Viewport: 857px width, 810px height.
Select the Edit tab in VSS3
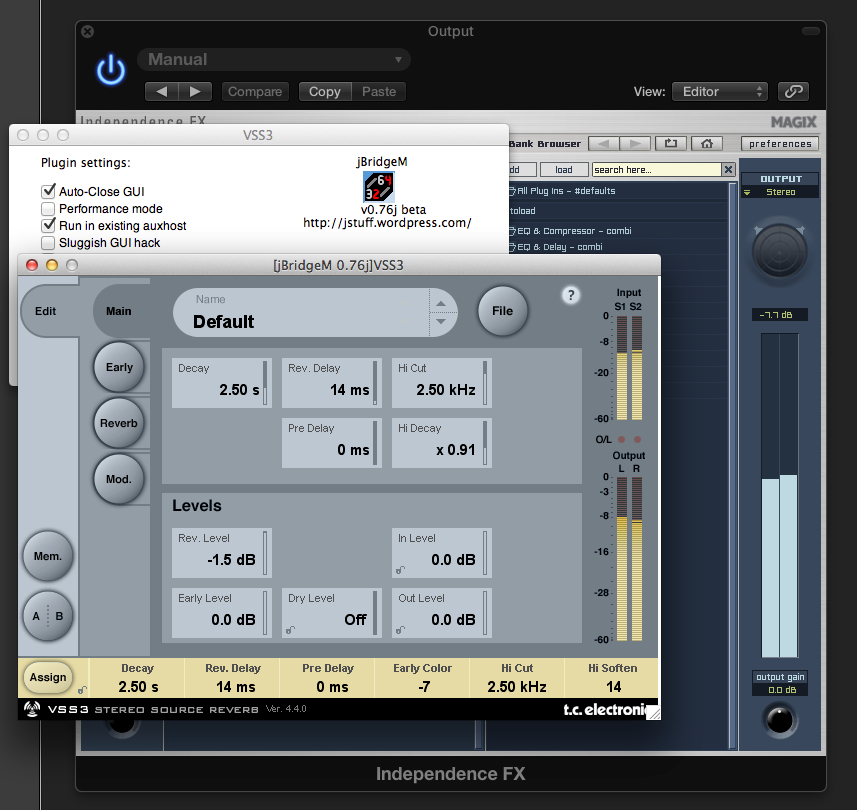click(x=46, y=311)
